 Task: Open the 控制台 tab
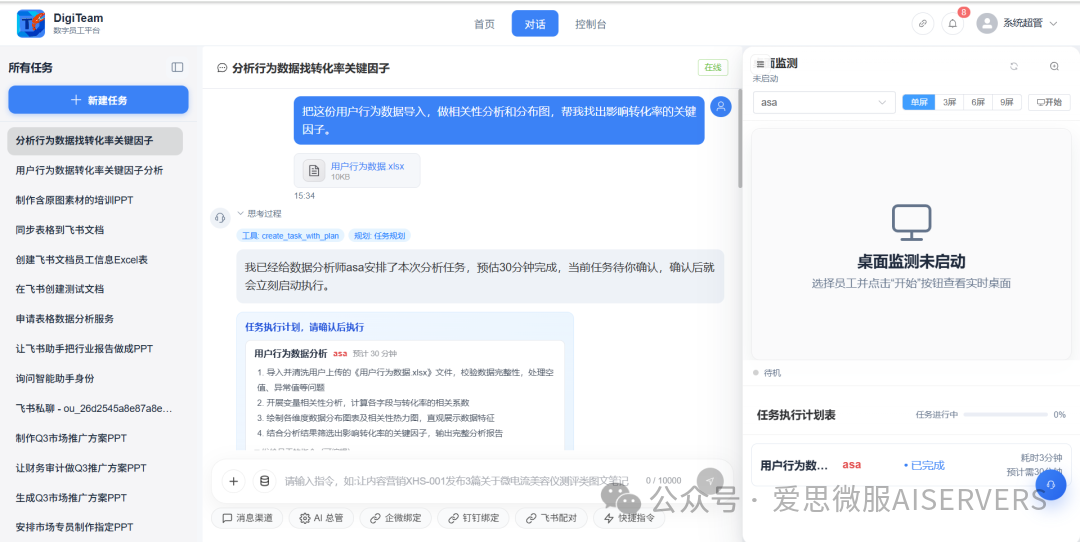point(591,24)
